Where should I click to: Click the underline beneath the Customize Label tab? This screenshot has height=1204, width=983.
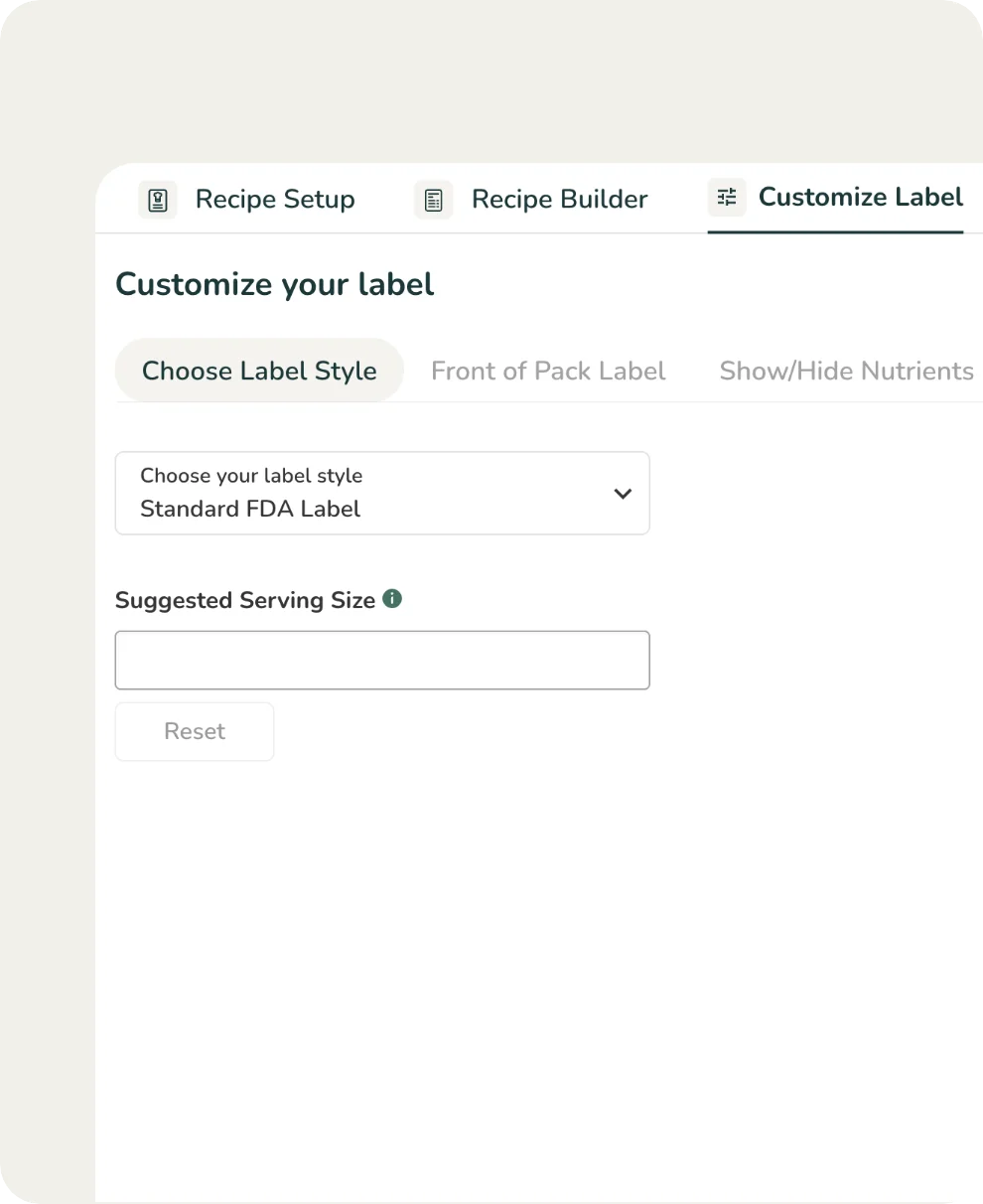pos(835,231)
